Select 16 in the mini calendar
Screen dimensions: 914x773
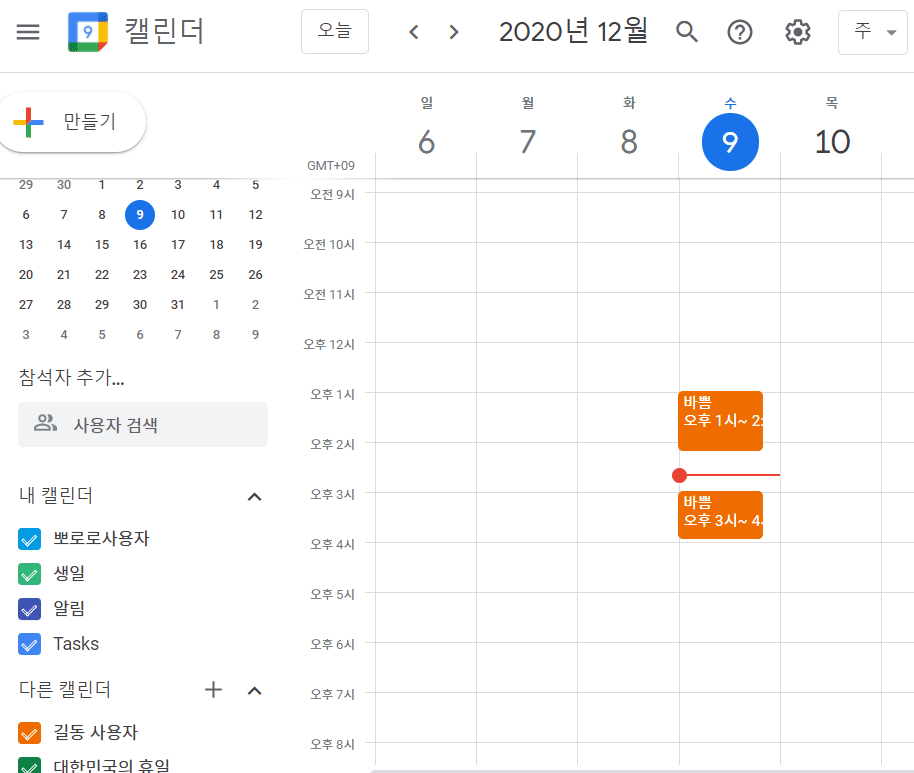tap(140, 245)
